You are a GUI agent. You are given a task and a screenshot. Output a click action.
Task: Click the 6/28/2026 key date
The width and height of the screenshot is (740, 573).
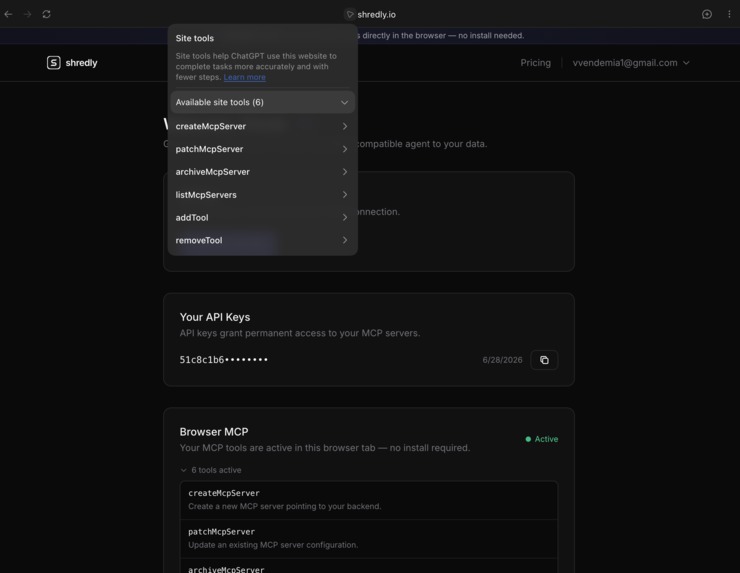(502, 360)
